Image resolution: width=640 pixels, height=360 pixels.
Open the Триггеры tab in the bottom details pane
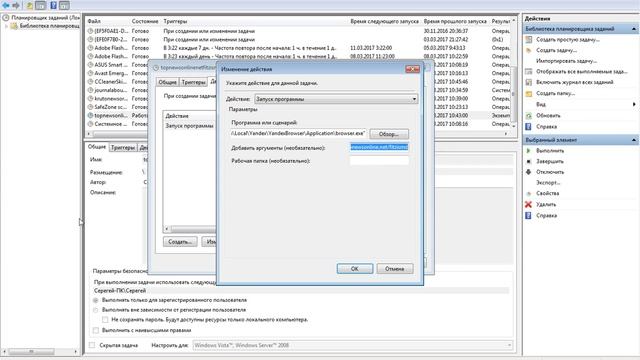[123, 147]
